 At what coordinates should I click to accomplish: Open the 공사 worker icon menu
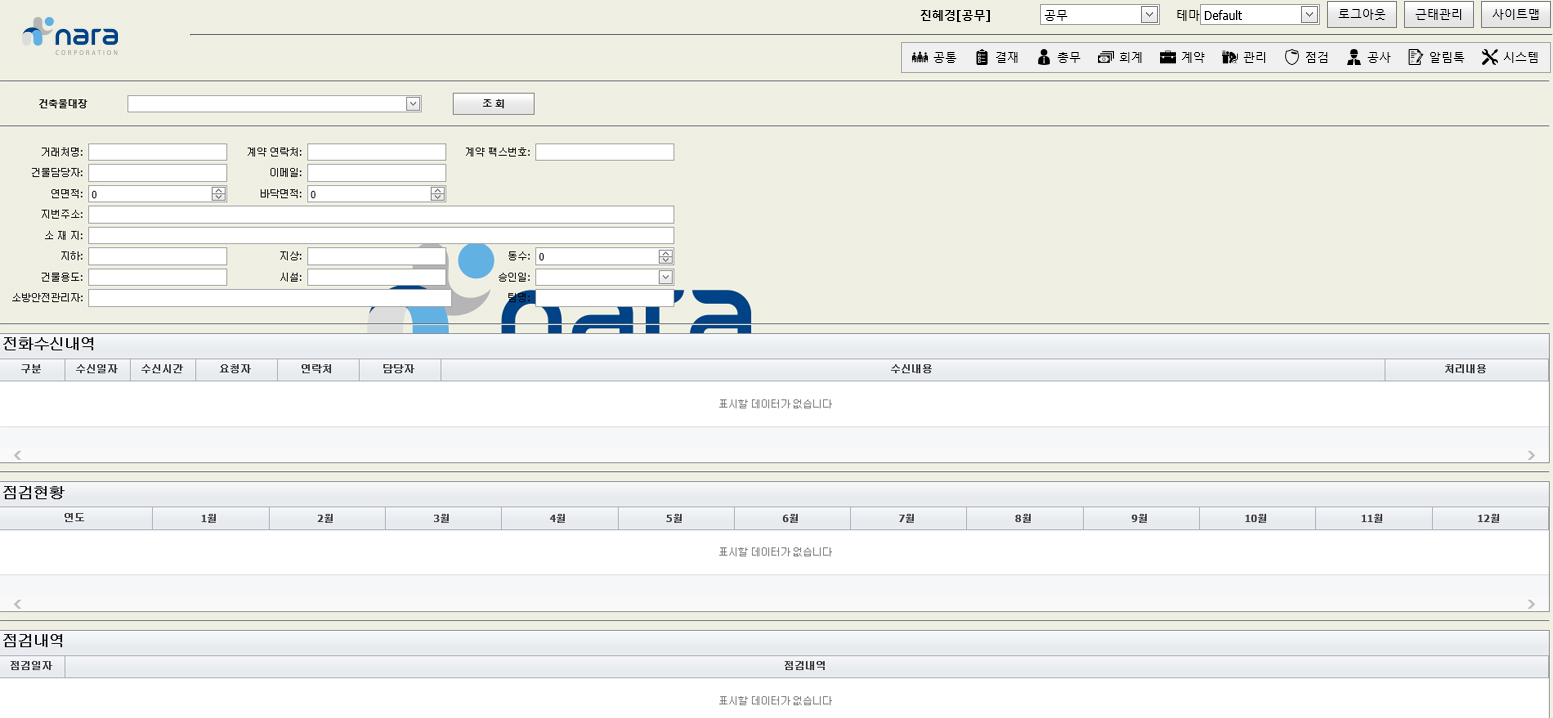click(1368, 58)
